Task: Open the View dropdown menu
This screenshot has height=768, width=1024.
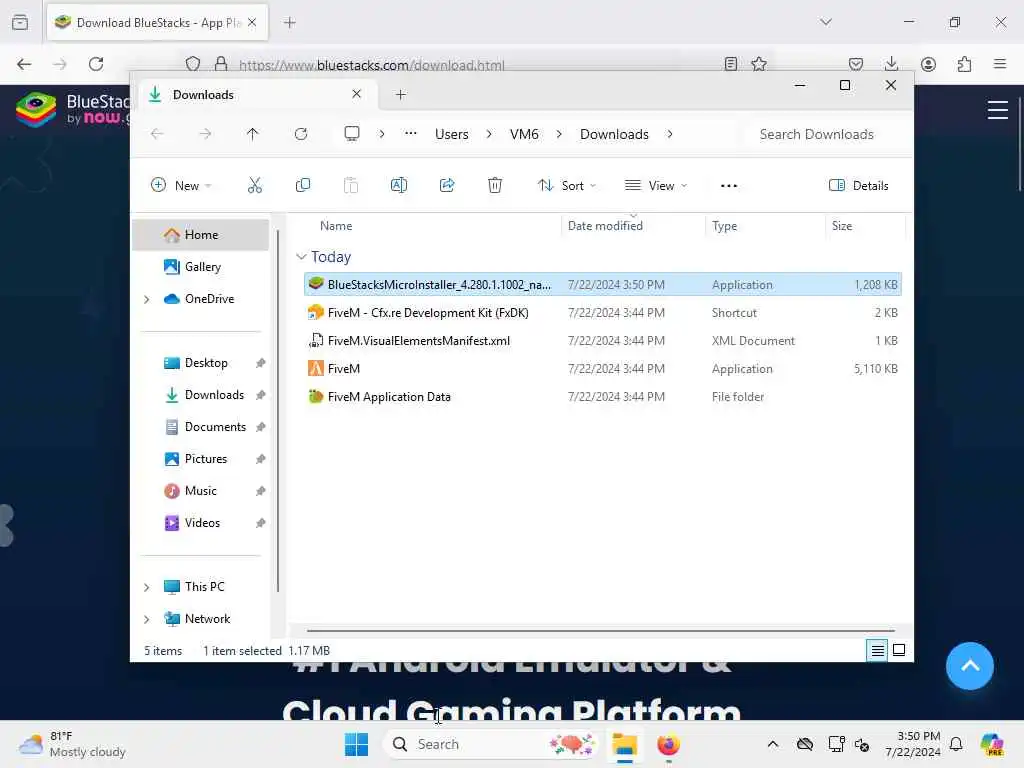Action: pyautogui.click(x=656, y=185)
